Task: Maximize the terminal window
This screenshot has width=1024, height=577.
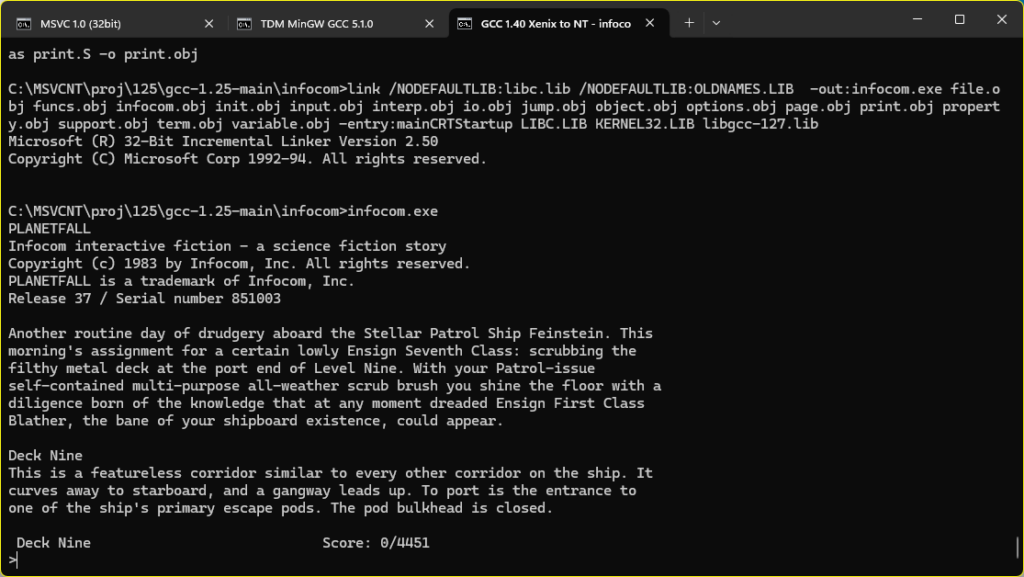Action: point(959,19)
